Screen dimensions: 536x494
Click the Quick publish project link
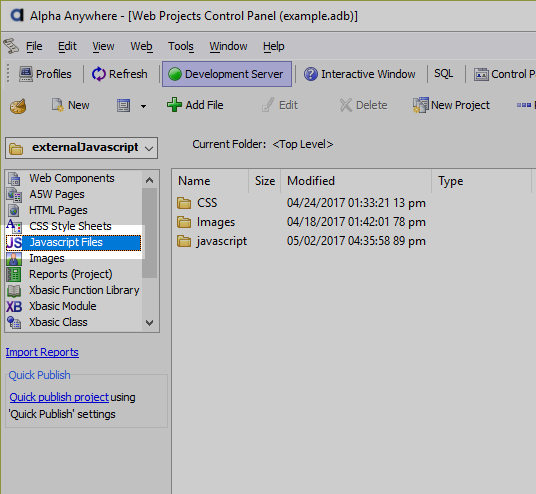[x=59, y=397]
